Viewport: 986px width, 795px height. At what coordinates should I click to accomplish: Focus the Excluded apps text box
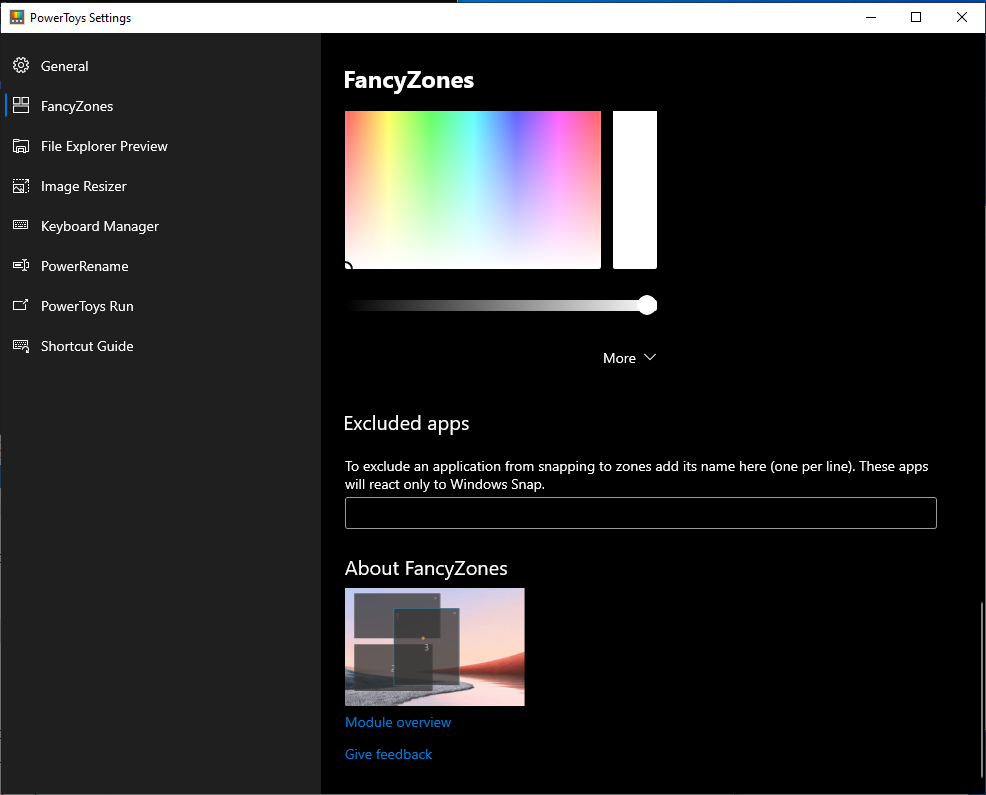pos(641,513)
